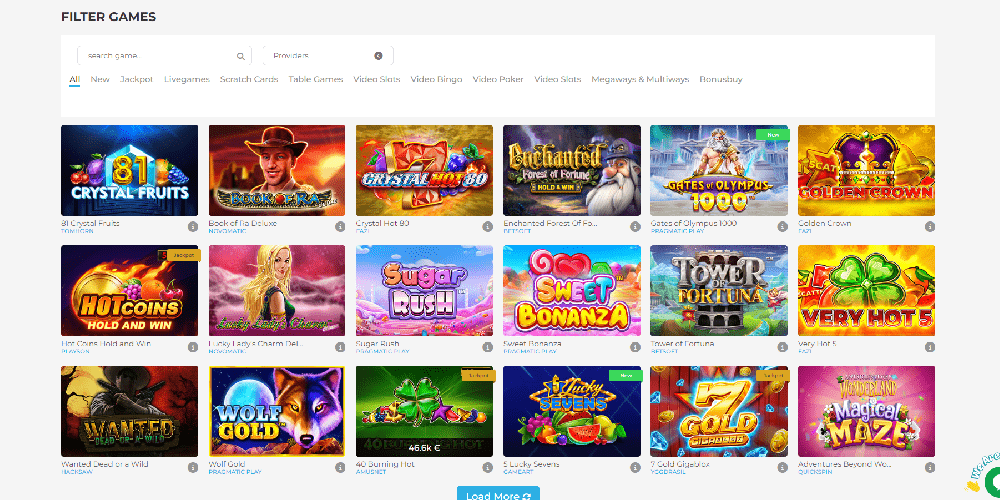Click info icon for Wolf Gold
The height and width of the screenshot is (500, 1000).
[x=340, y=466]
